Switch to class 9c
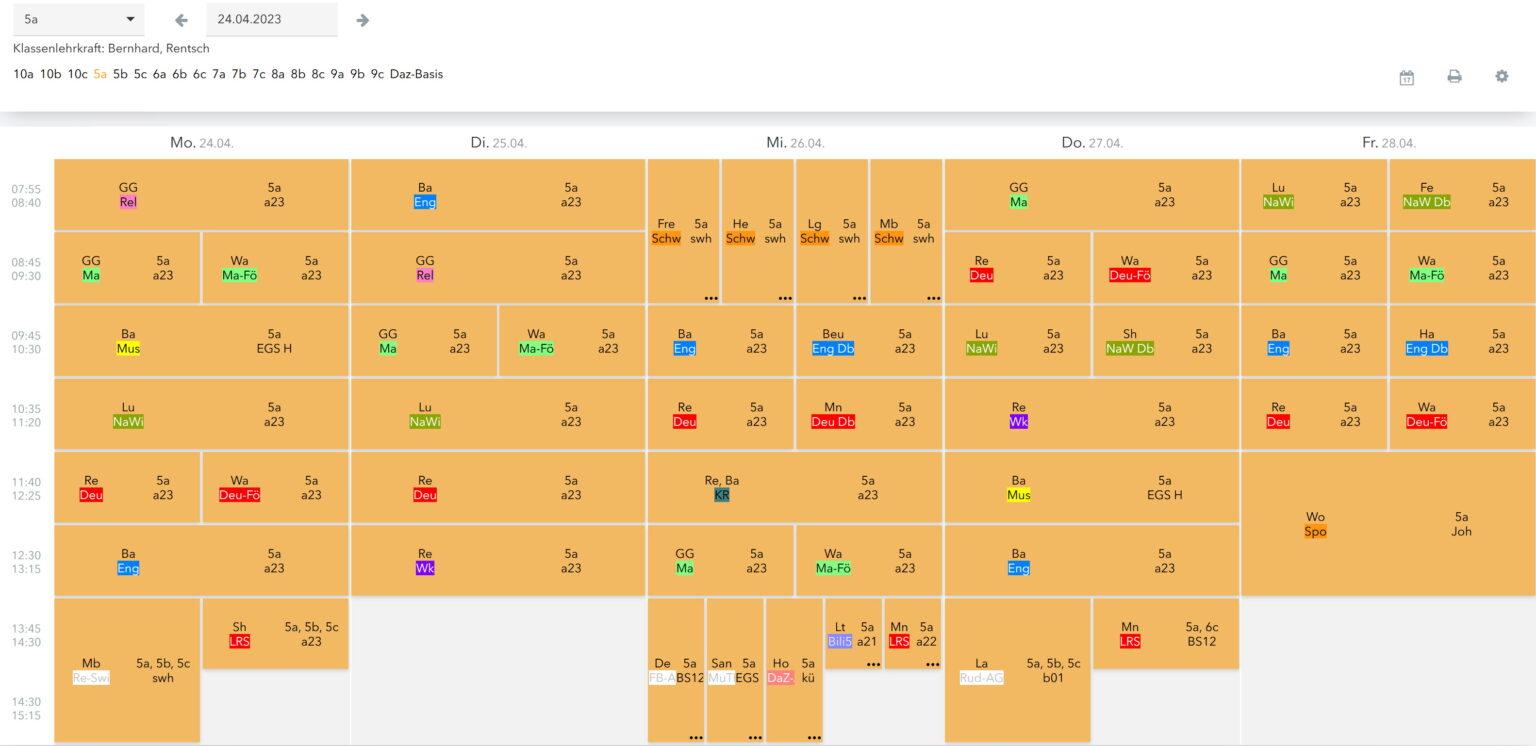This screenshot has width=1536, height=746. coord(377,74)
